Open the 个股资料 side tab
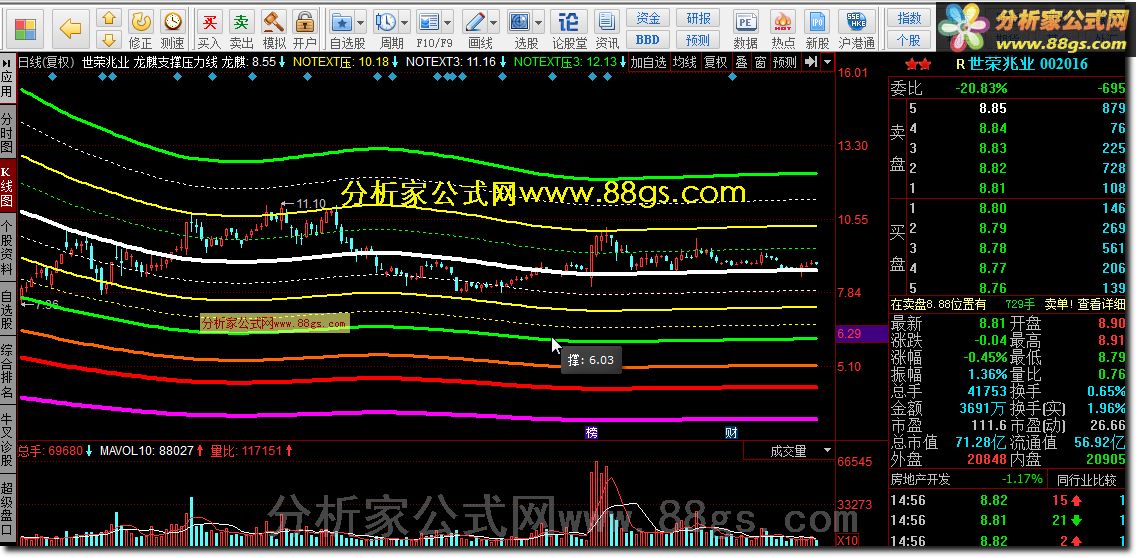This screenshot has height=558, width=1138. 7,247
